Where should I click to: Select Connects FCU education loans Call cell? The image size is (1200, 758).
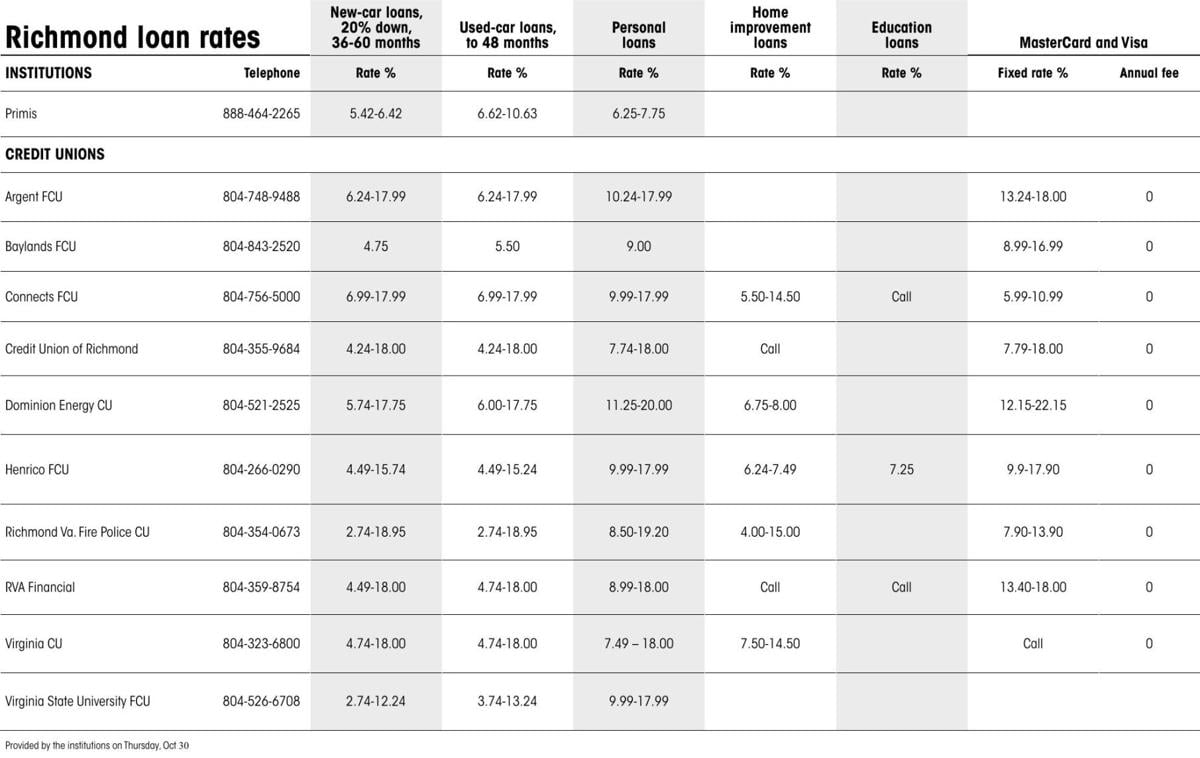tap(901, 297)
